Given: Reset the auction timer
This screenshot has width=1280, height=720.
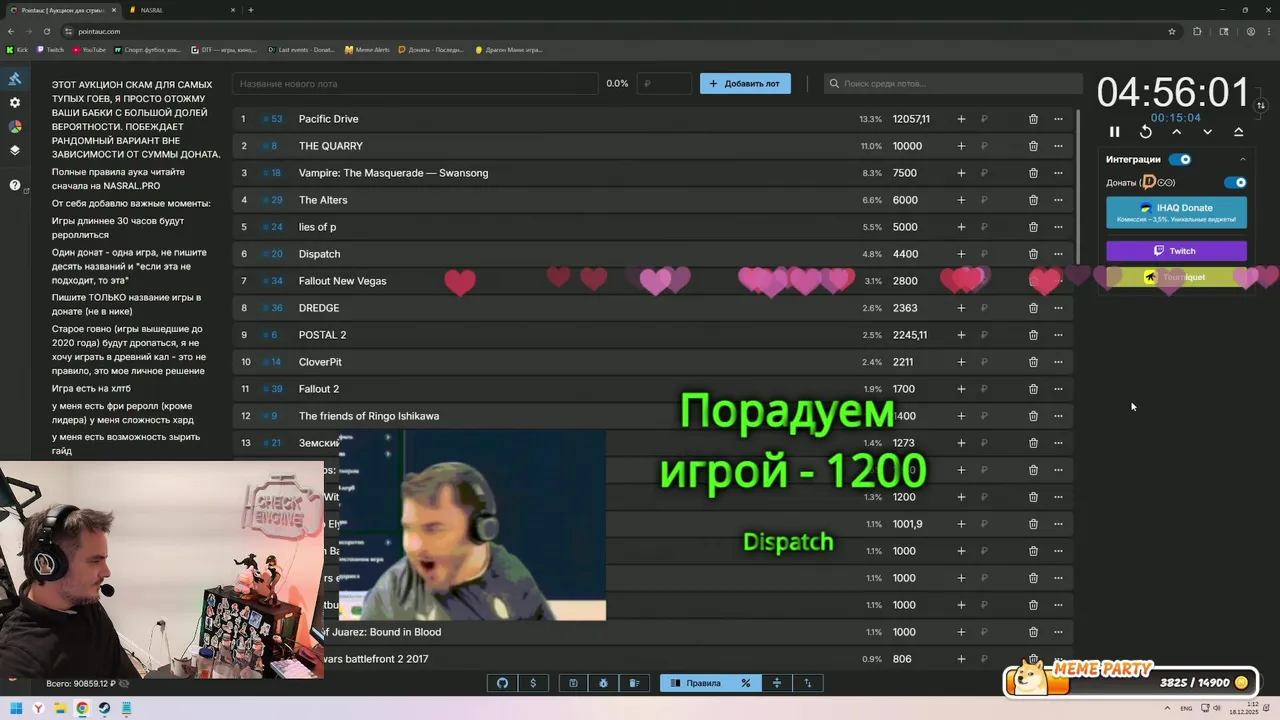Looking at the screenshot, I should tap(1146, 132).
